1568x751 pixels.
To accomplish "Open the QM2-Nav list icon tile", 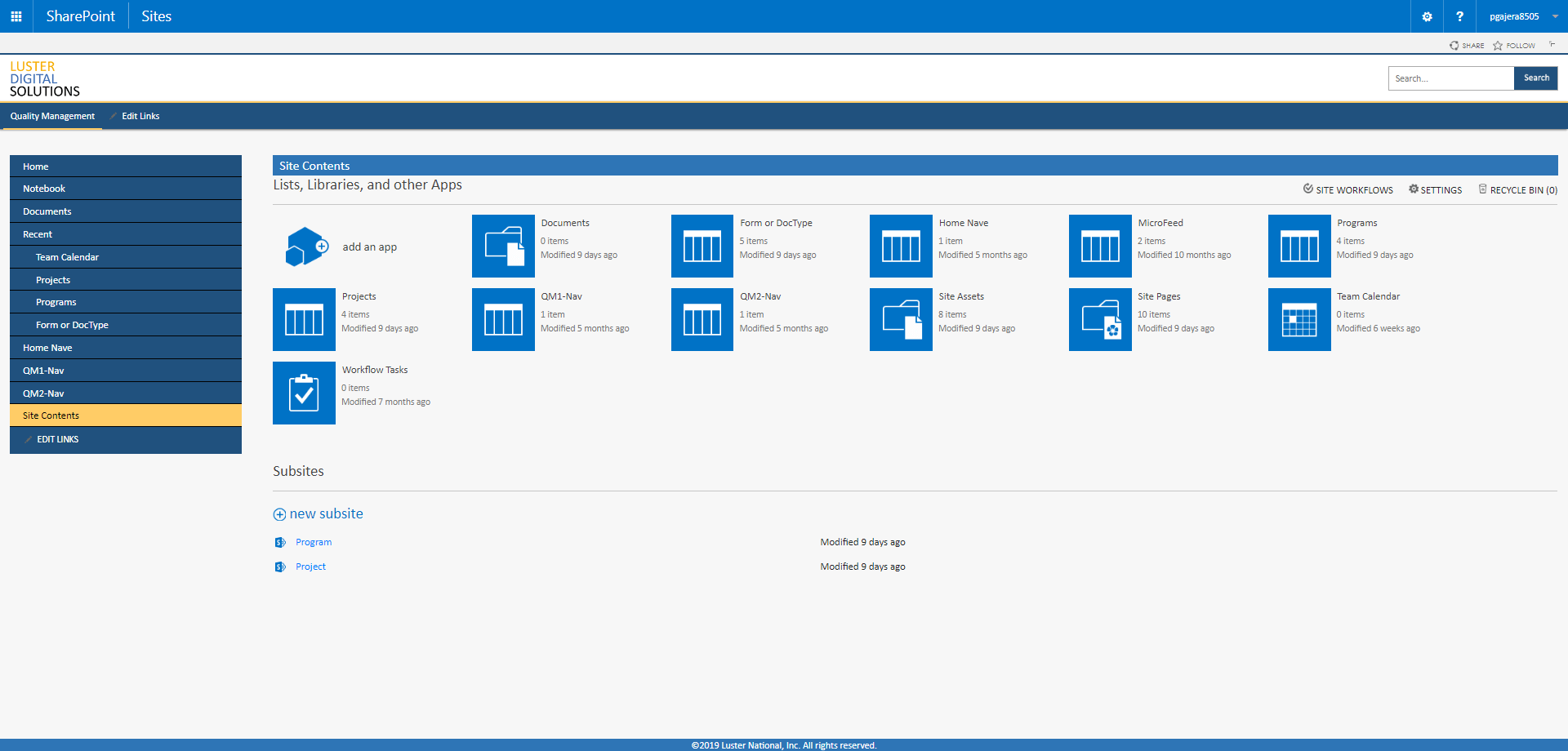I will coord(702,320).
